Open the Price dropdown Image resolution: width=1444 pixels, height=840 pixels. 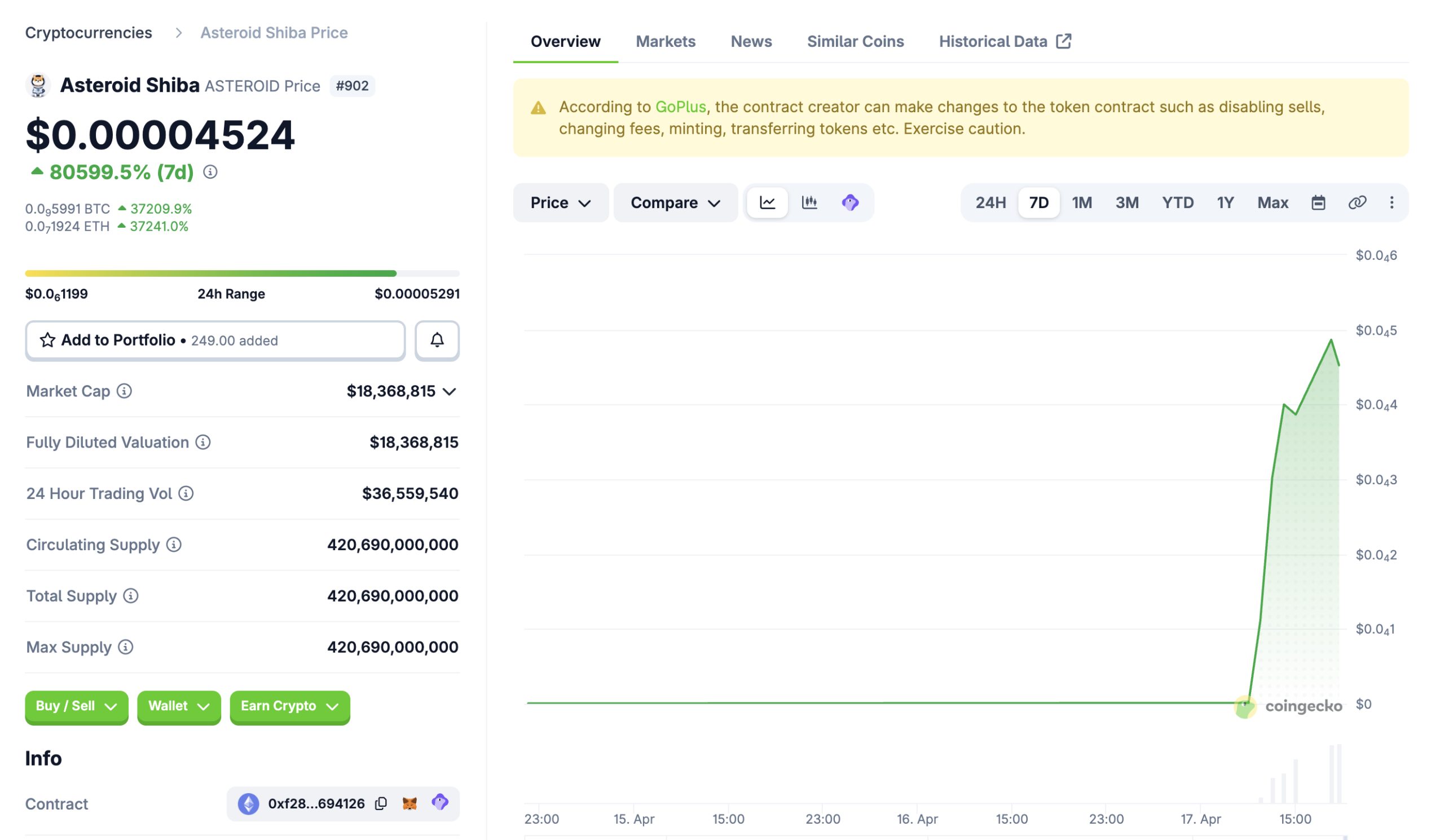point(561,203)
